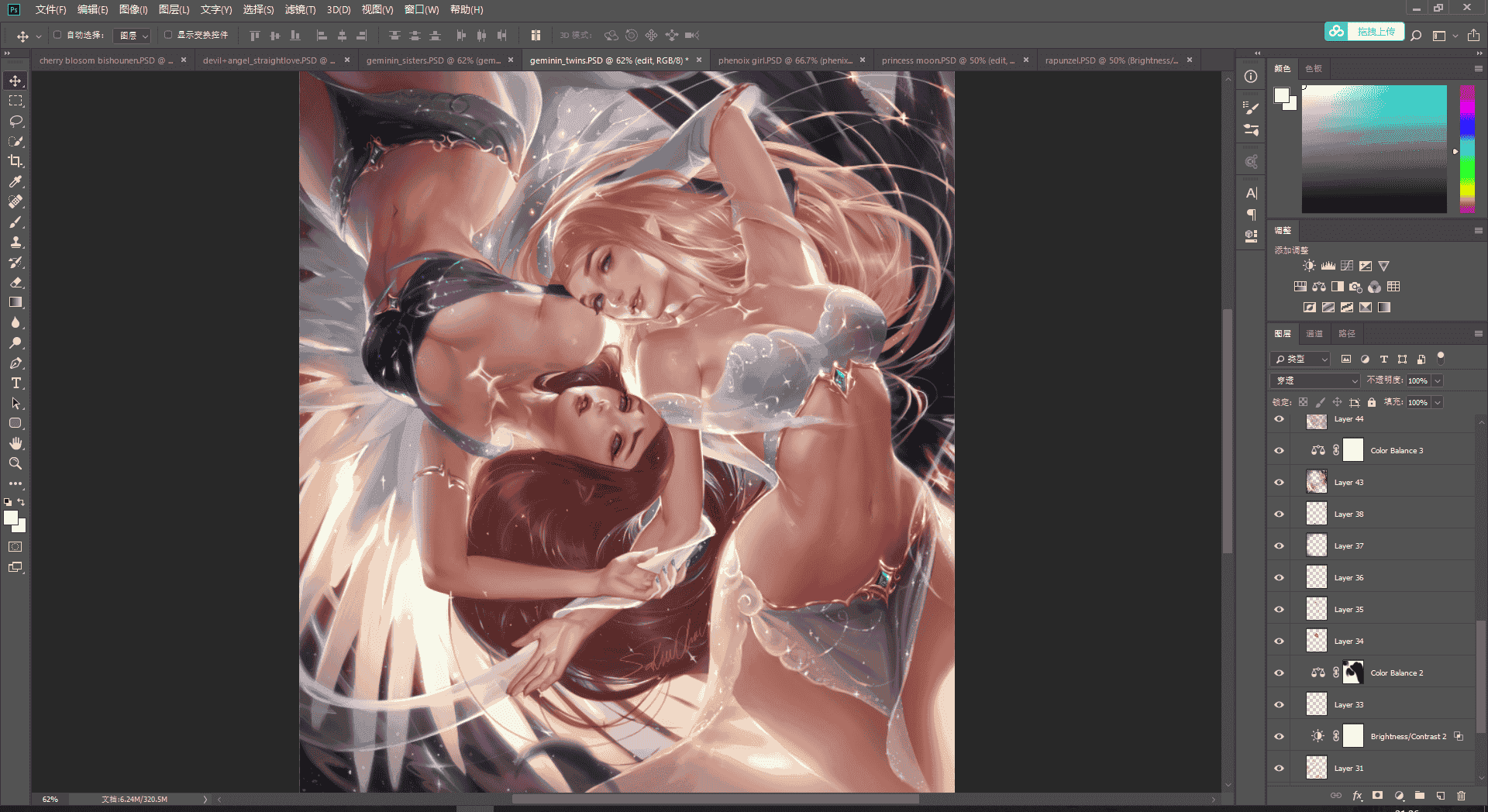The width and height of the screenshot is (1488, 812).
Task: Hide Layer 44 visibility eye
Action: pyautogui.click(x=1280, y=419)
